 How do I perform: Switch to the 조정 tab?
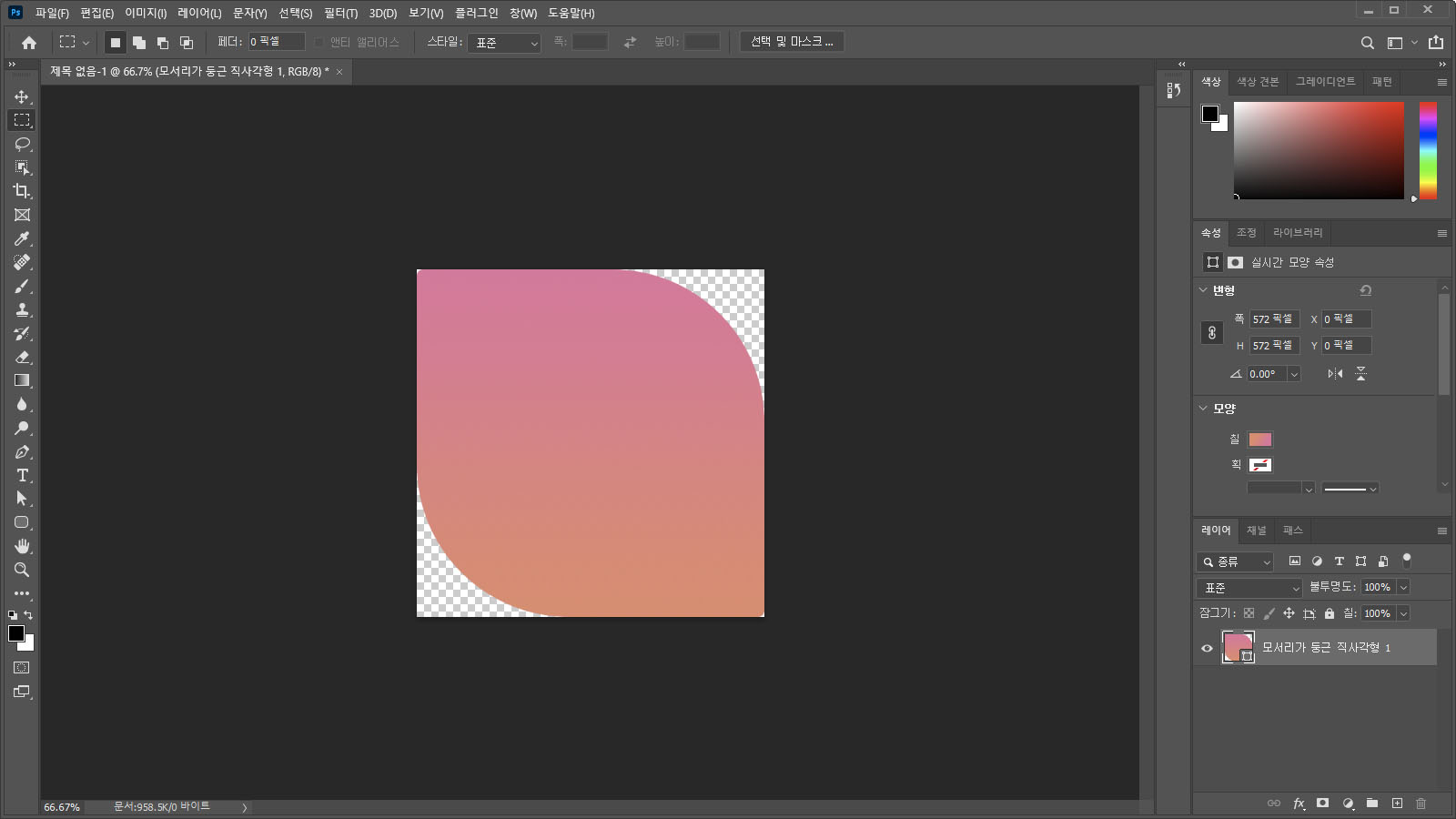coord(1247,233)
